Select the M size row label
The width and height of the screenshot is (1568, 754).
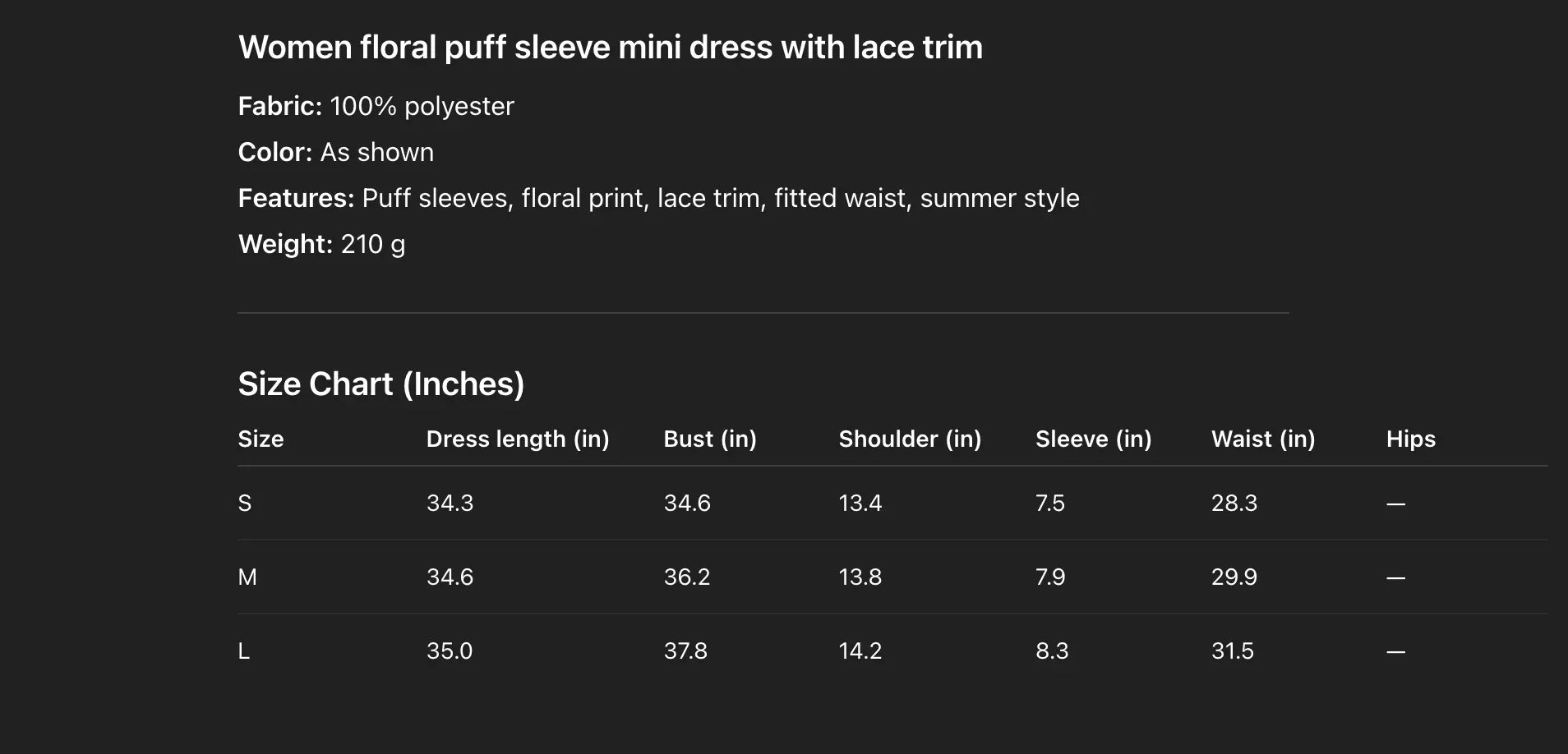247,577
